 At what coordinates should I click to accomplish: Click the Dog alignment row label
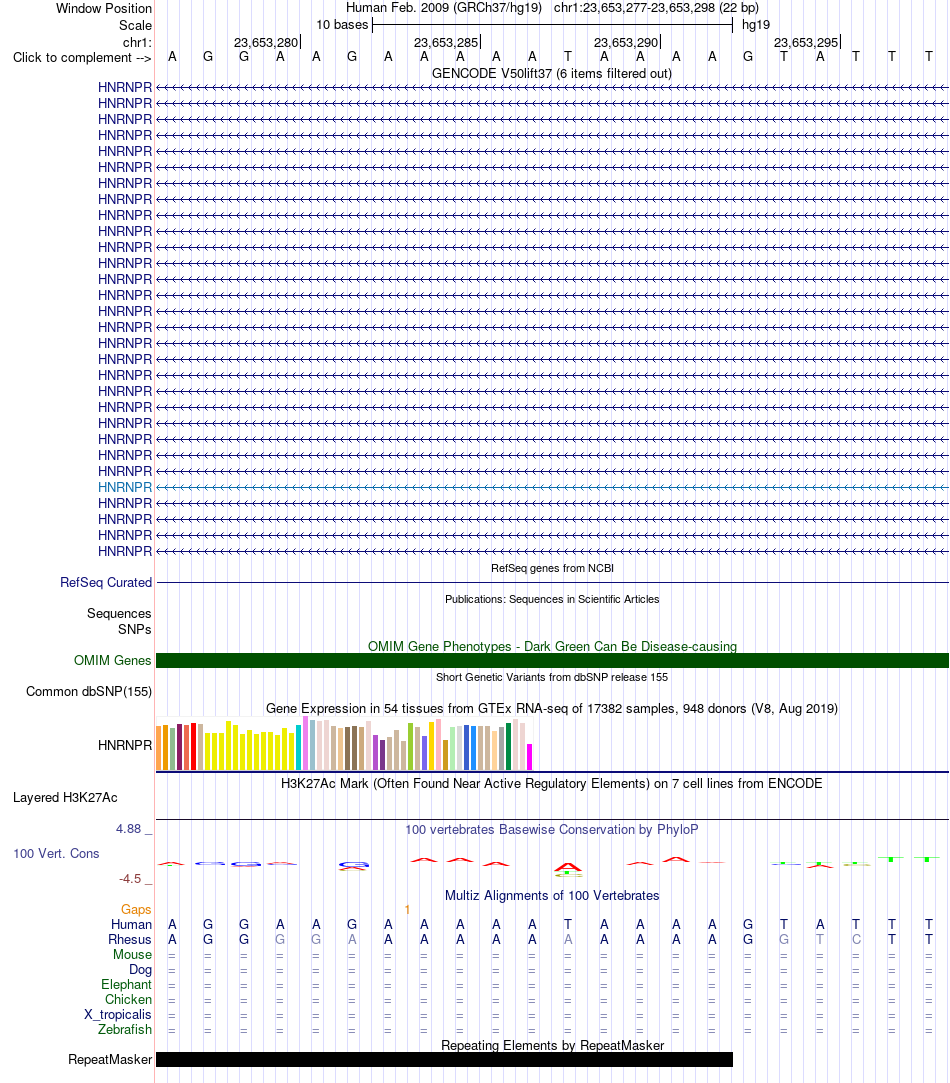pyautogui.click(x=140, y=970)
